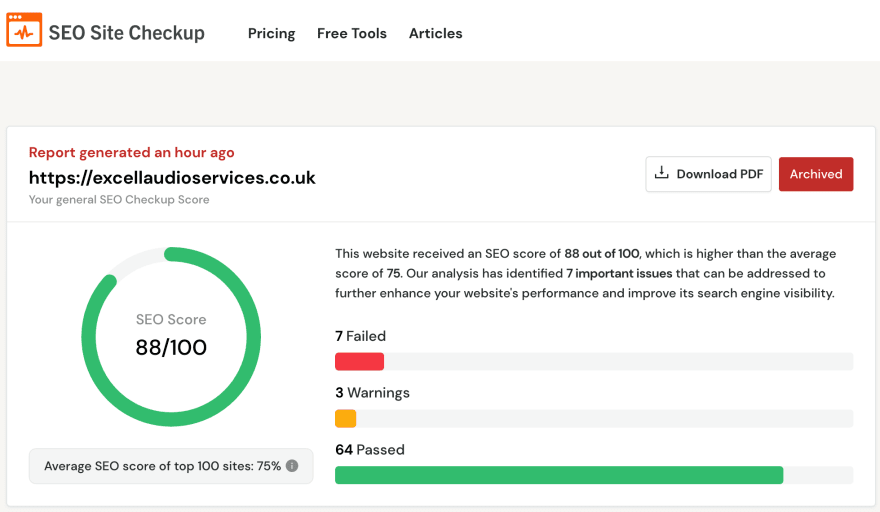Click the Download PDF button

[708, 174]
